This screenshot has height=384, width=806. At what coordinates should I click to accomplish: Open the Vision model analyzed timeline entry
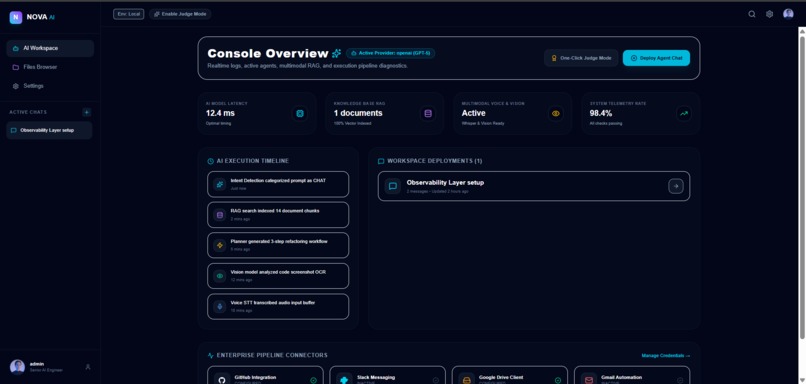point(278,276)
